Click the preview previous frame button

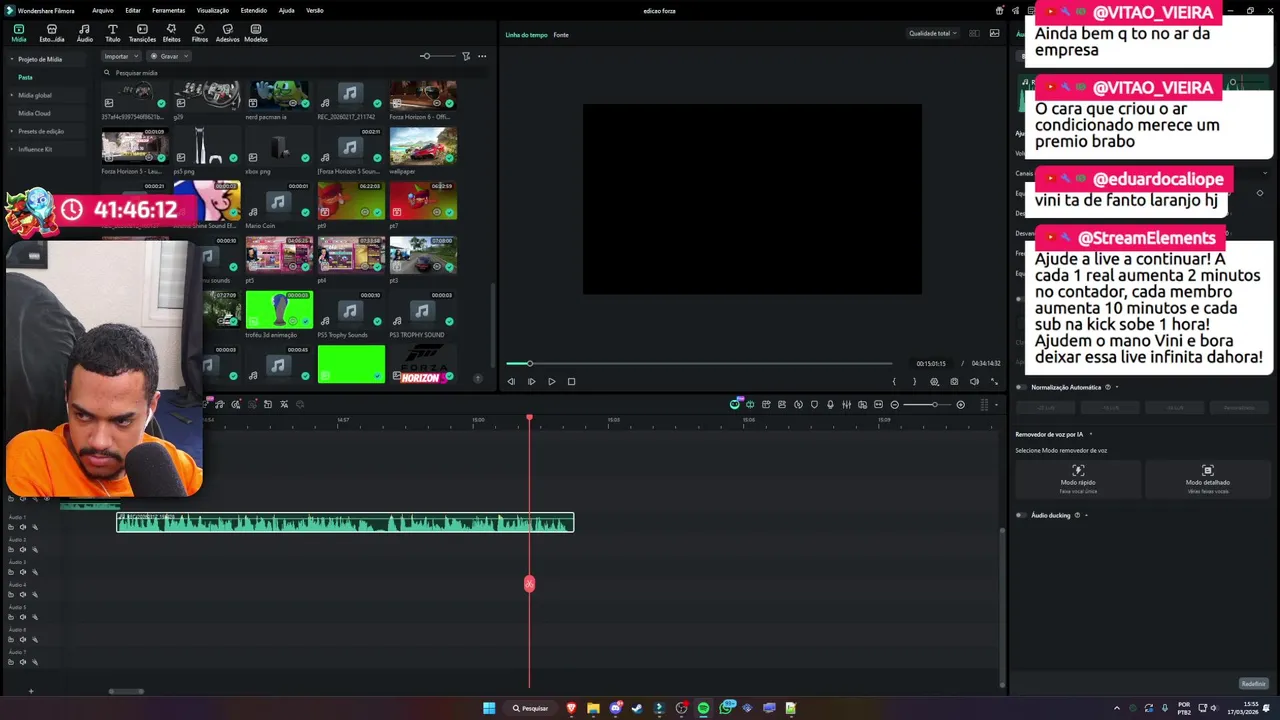pyautogui.click(x=511, y=381)
